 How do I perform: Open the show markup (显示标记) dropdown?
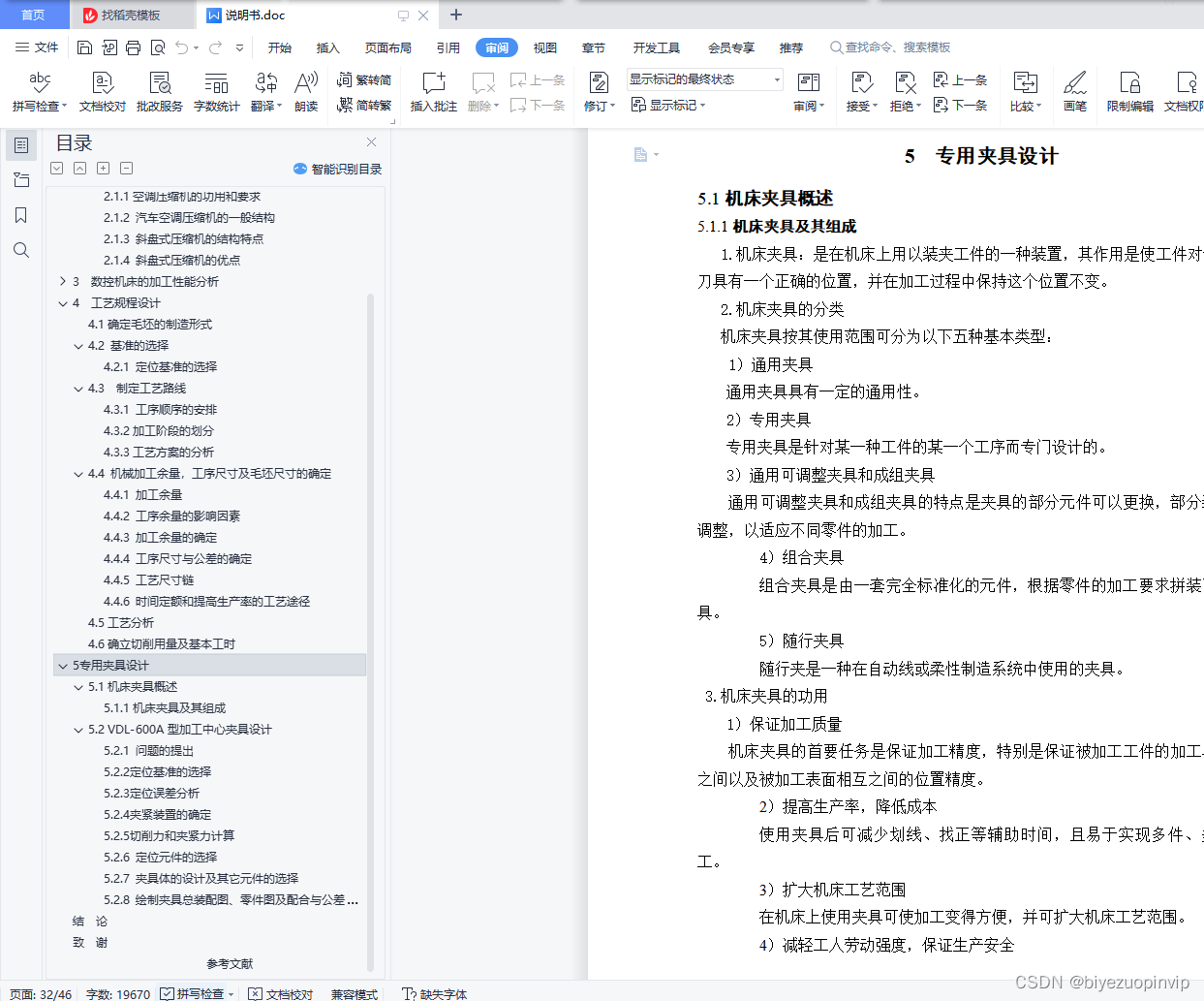(668, 105)
